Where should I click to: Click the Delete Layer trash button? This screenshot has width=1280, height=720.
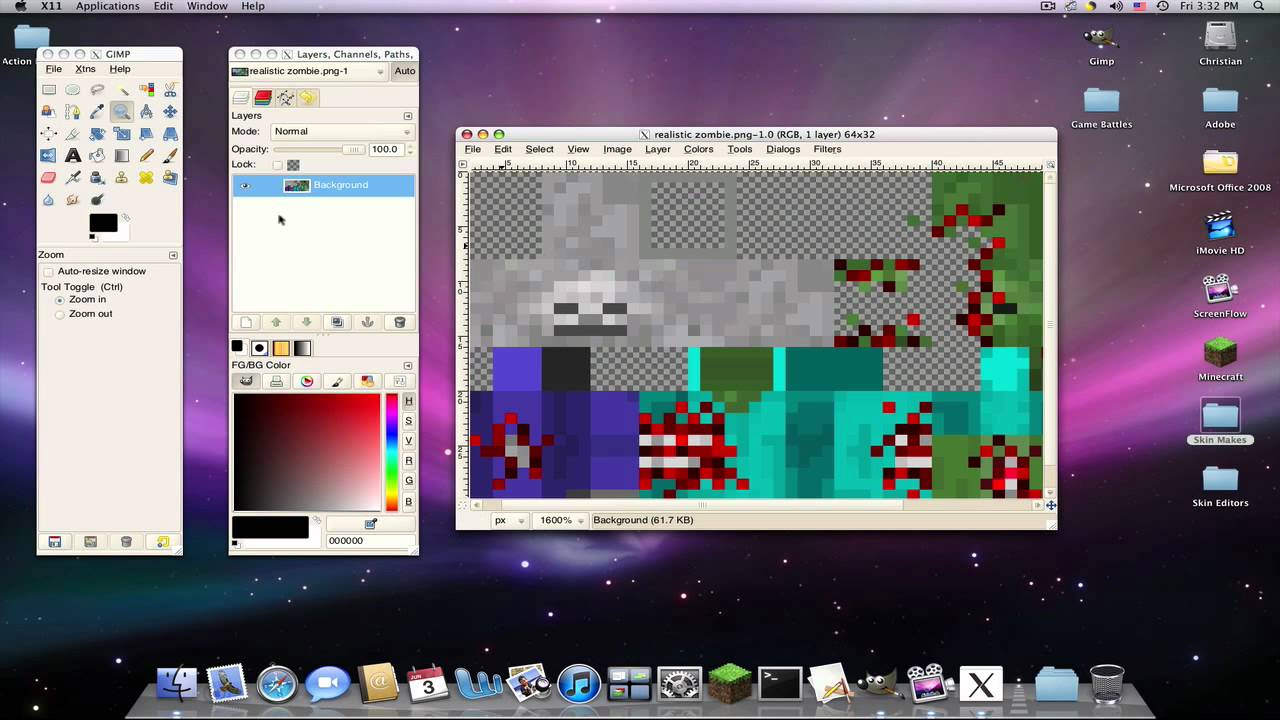(x=399, y=322)
